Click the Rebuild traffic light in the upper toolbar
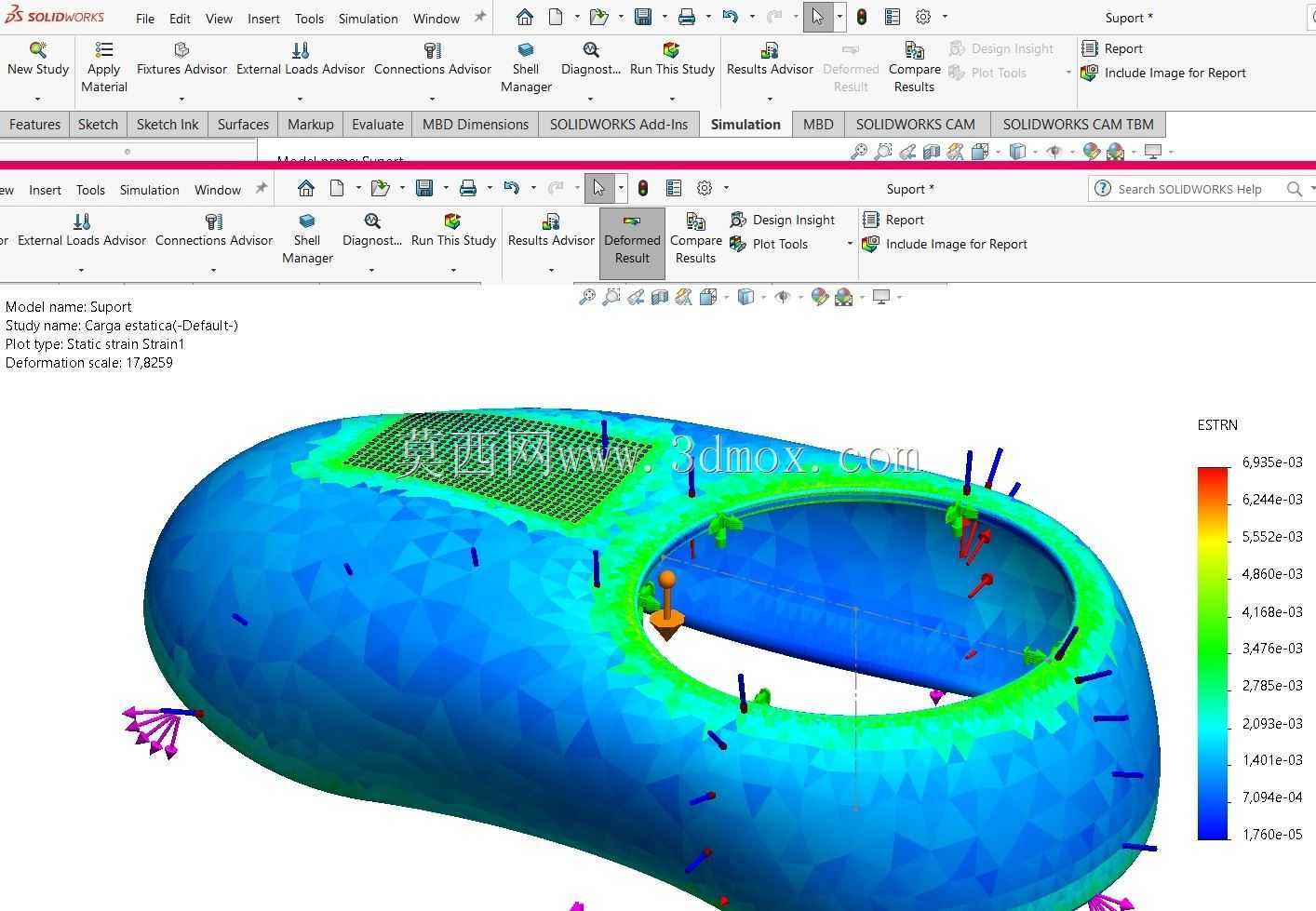This screenshot has width=1316, height=911. pos(862,17)
